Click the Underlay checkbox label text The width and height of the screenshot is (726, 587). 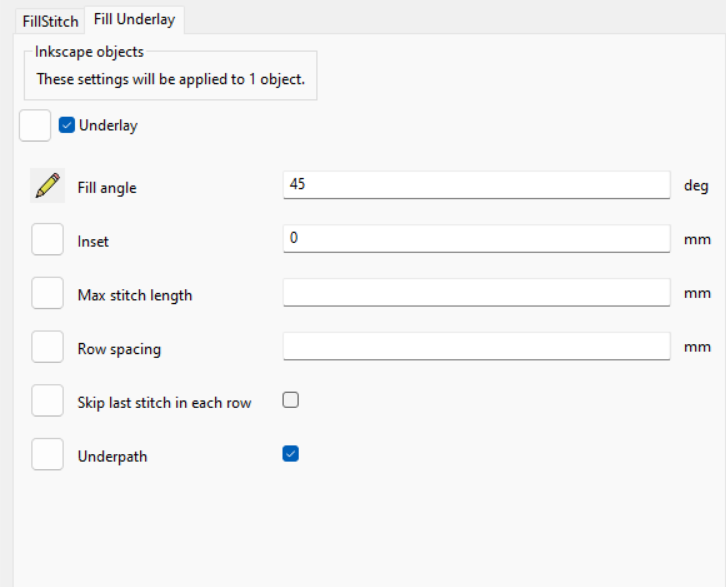click(x=108, y=125)
